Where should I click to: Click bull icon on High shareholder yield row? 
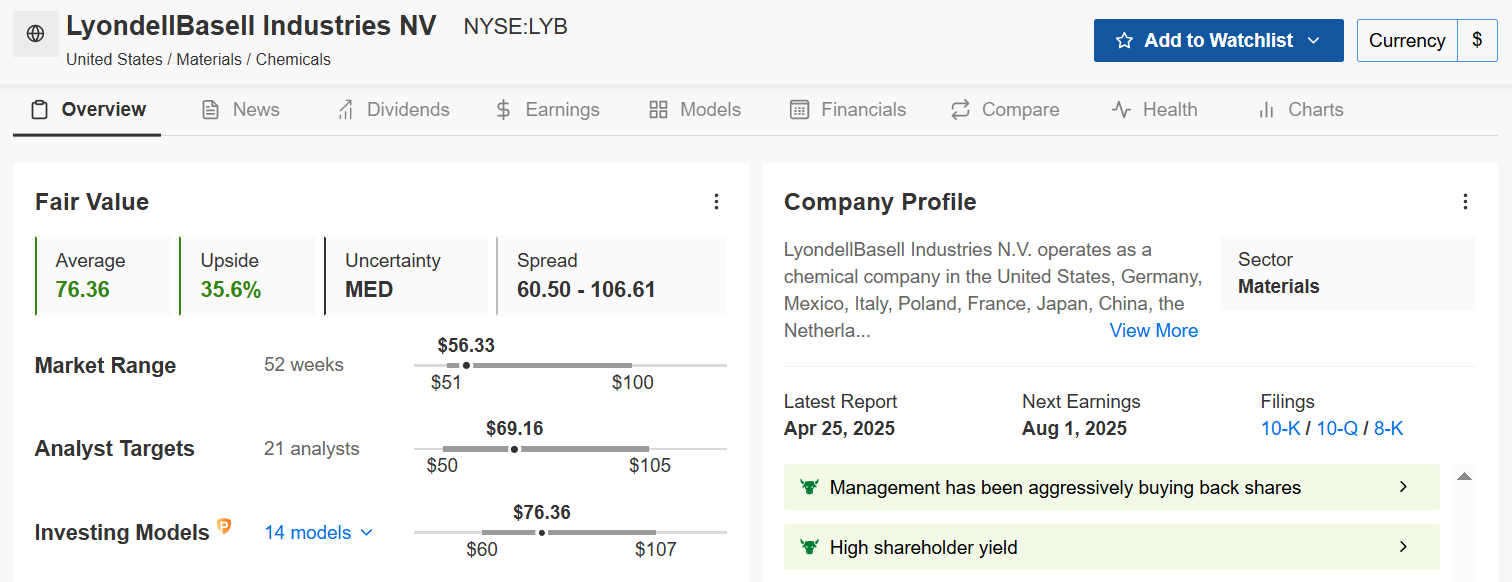pos(810,548)
